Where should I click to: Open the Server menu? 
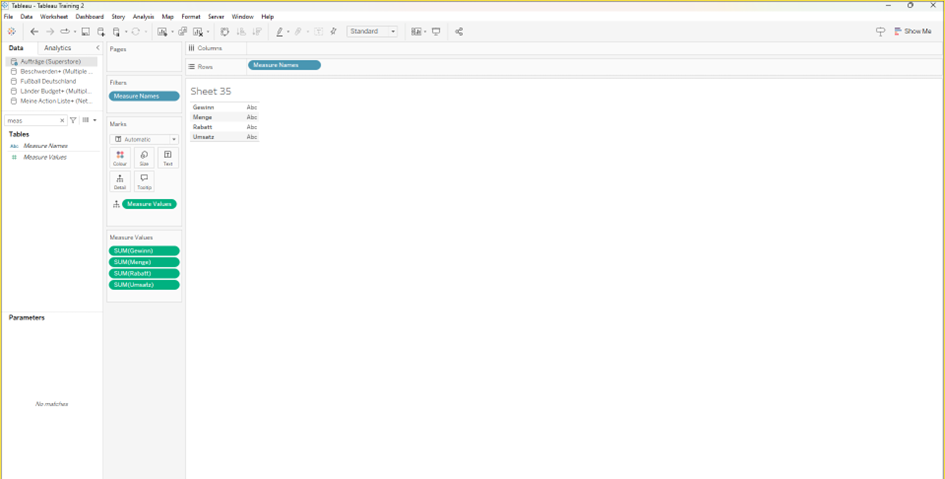point(216,17)
